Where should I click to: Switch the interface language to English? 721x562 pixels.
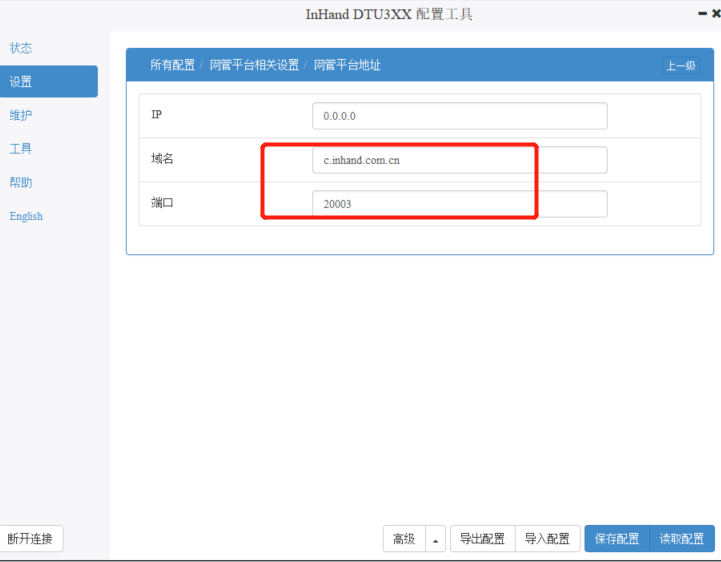[x=26, y=216]
